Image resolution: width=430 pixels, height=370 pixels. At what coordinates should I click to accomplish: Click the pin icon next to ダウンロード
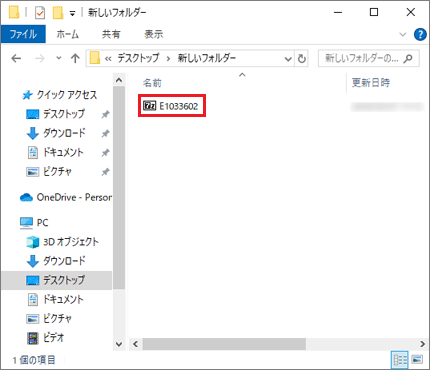105,134
